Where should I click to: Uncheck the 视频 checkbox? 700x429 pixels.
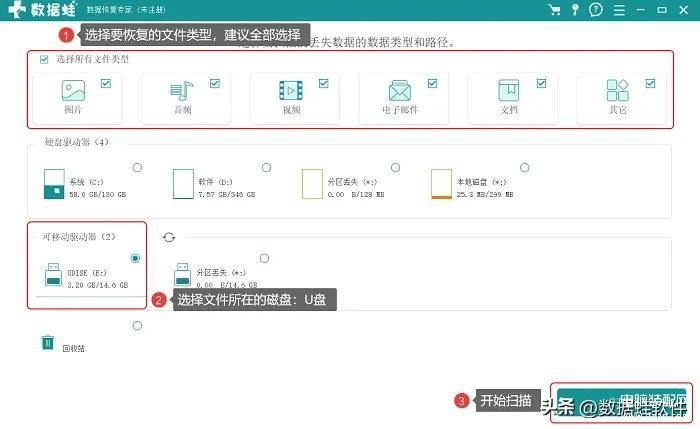[324, 83]
